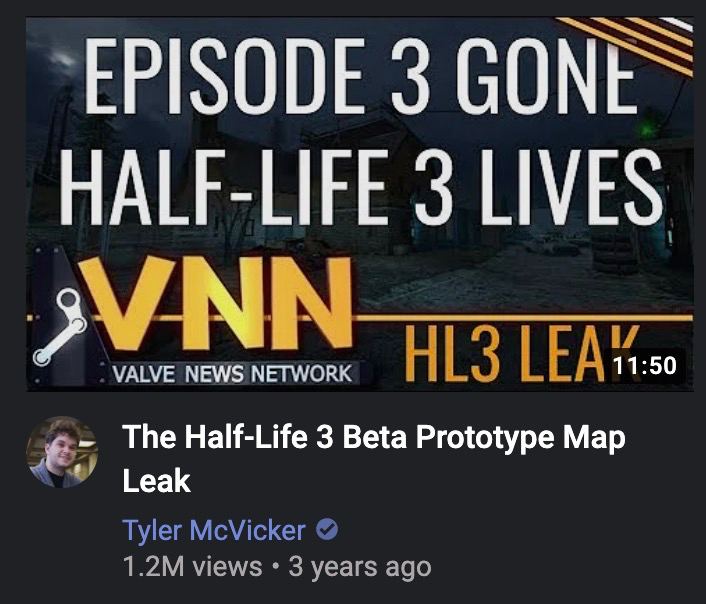Click the moonlit cloud glow in thumbnail sky
The image size is (706, 604).
pos(62,58)
